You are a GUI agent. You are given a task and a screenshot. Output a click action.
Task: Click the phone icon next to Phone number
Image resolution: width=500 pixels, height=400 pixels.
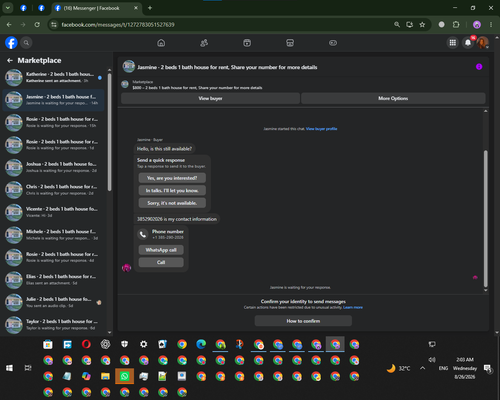click(143, 234)
